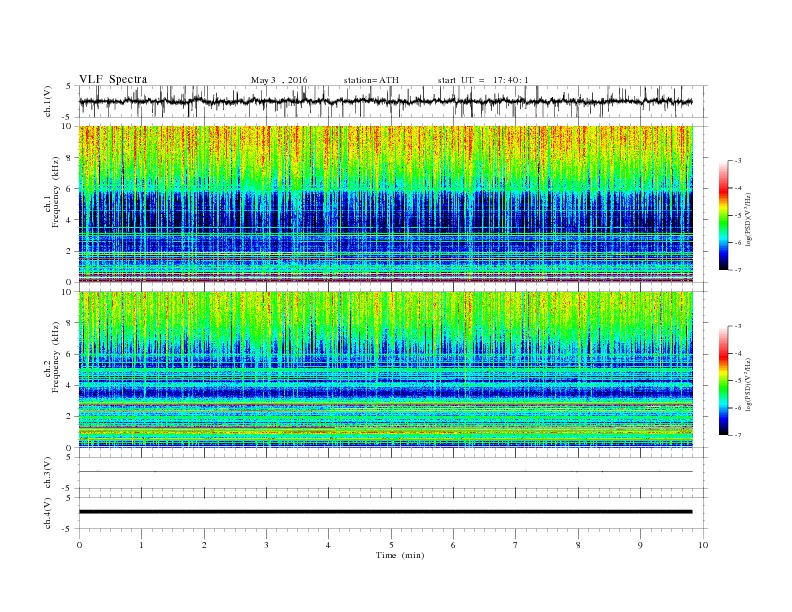This screenshot has height=612, width=792.
Task: Click the ch.1 spectrogram color scale bar
Action: coord(723,216)
